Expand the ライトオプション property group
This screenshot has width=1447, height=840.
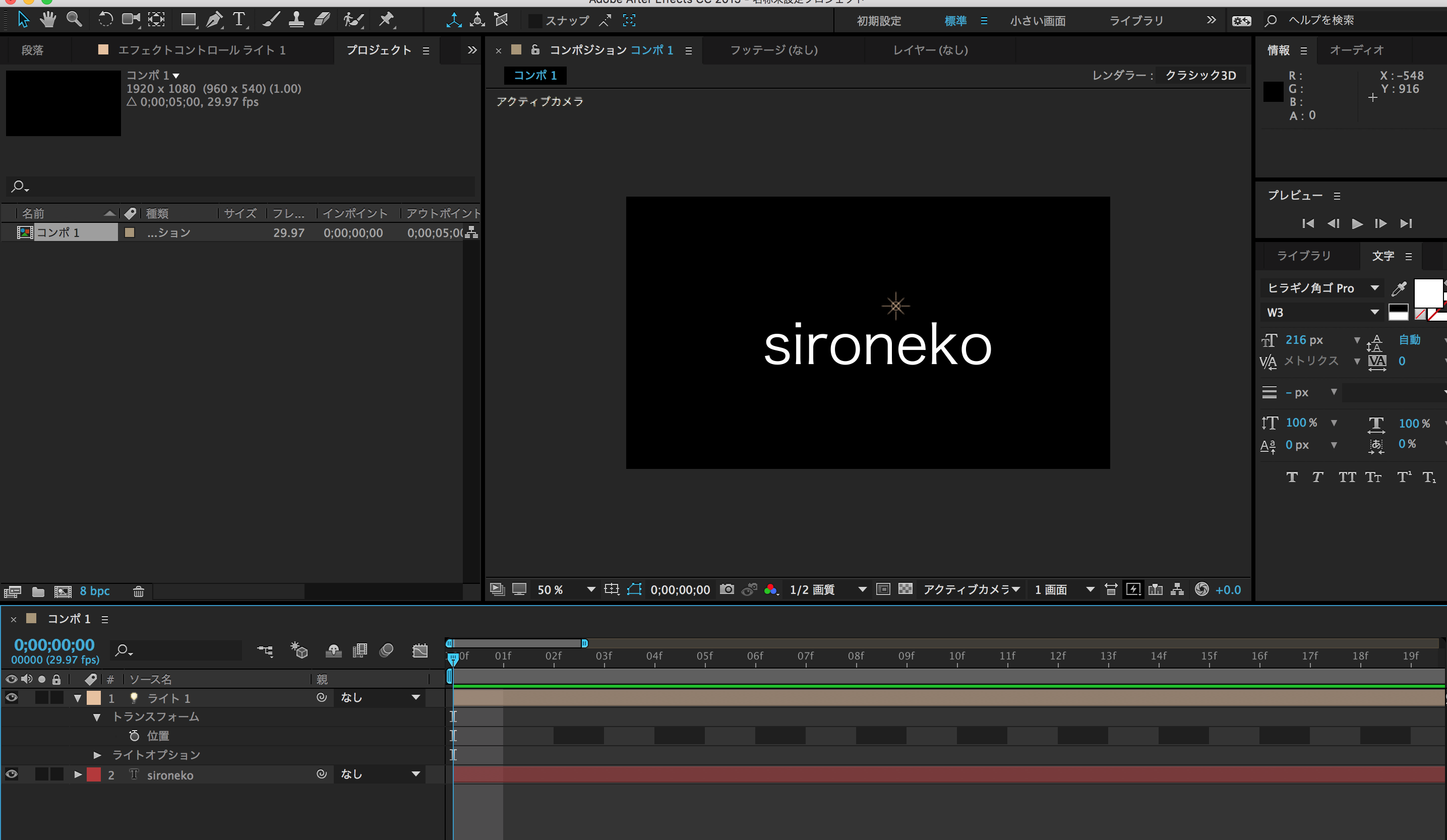click(97, 755)
